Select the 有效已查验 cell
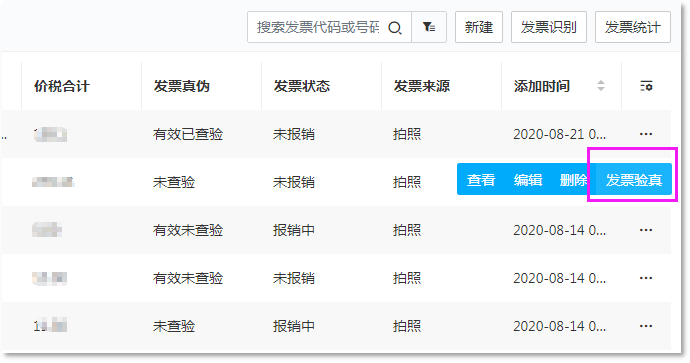Image resolution: width=690 pixels, height=363 pixels. (x=188, y=134)
